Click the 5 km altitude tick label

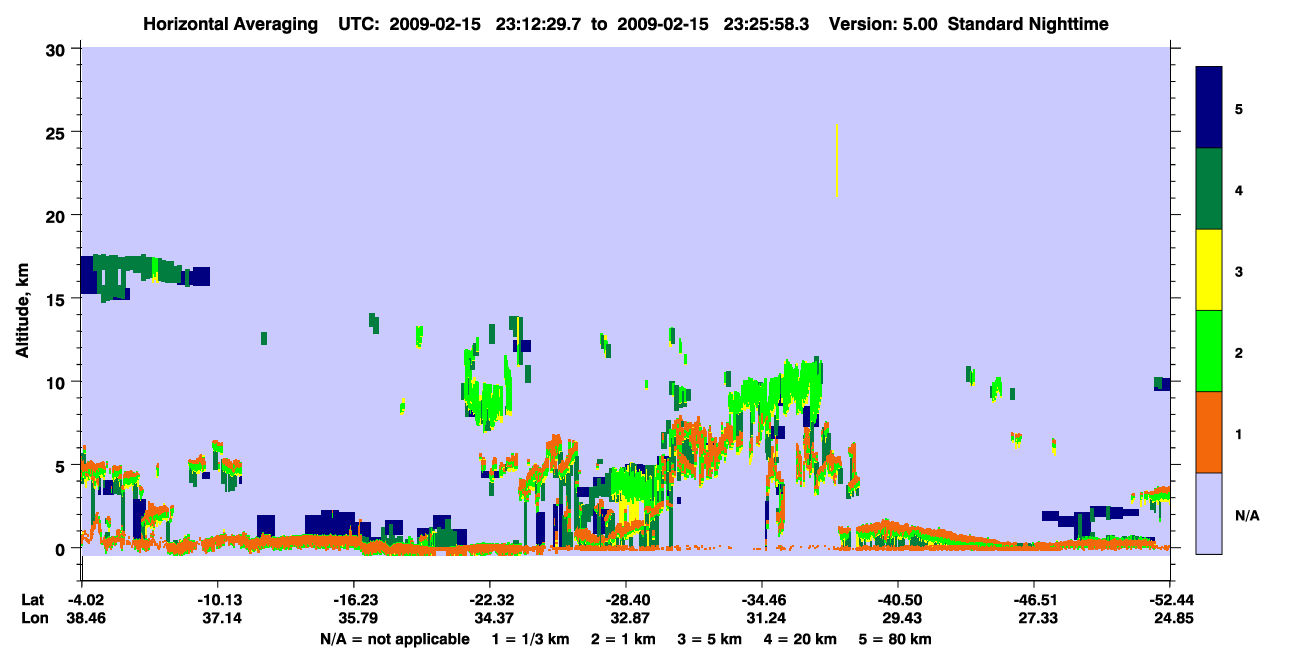(x=62, y=466)
